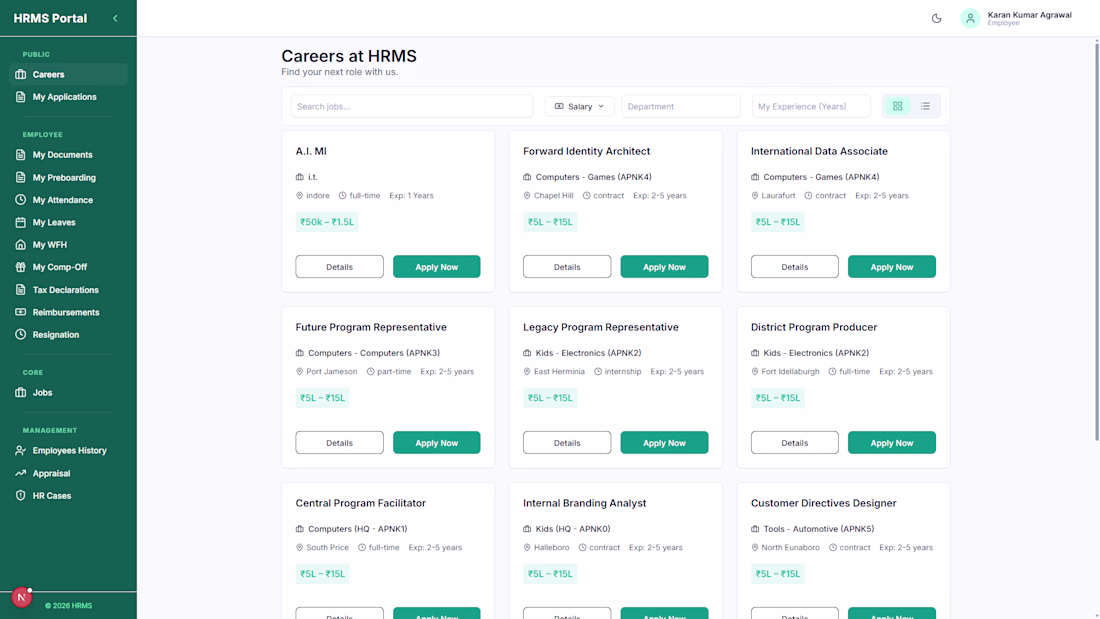Click the My Comp-Off gift icon
The height and width of the screenshot is (619, 1100).
pos(20,267)
